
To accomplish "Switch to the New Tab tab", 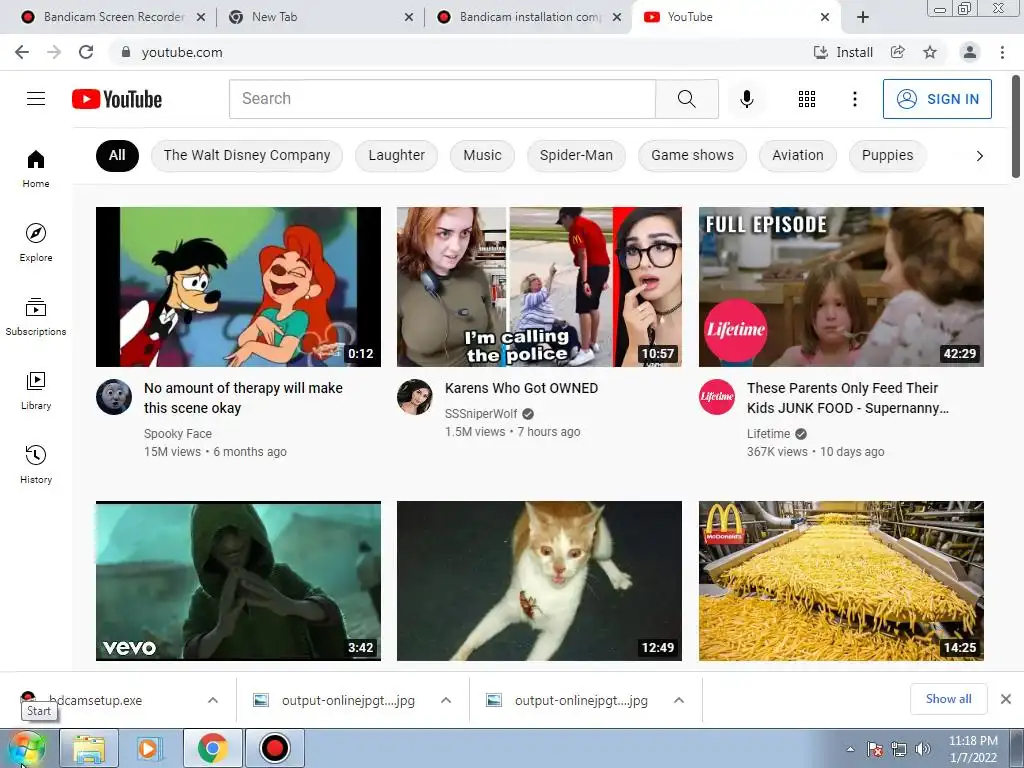I will coord(320,17).
